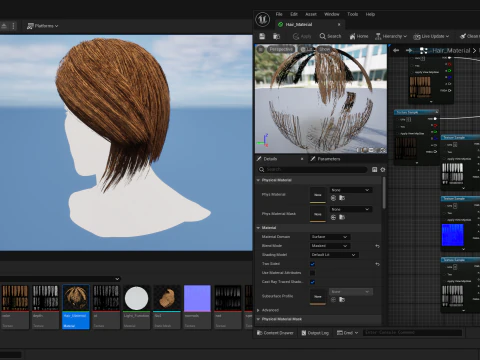Open the preview viewport hamburger menu

260,49
